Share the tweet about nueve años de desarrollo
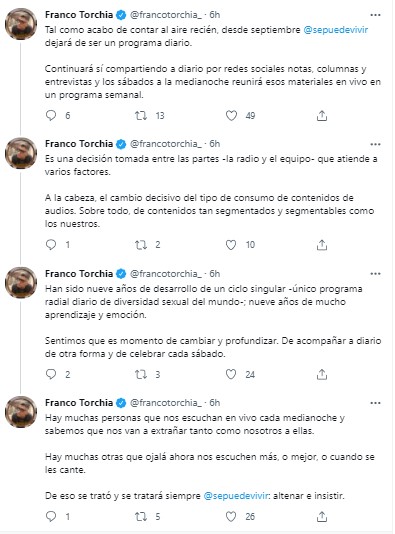Screen dimensions: 395x534 322,374
